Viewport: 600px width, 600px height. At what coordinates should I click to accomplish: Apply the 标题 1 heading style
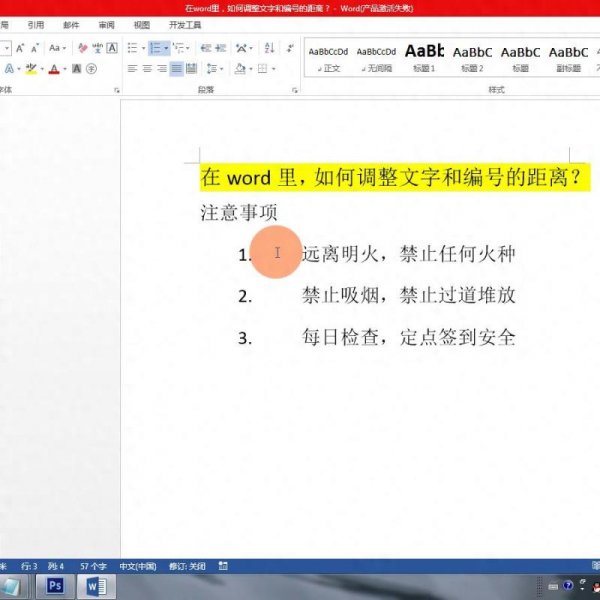coord(424,57)
